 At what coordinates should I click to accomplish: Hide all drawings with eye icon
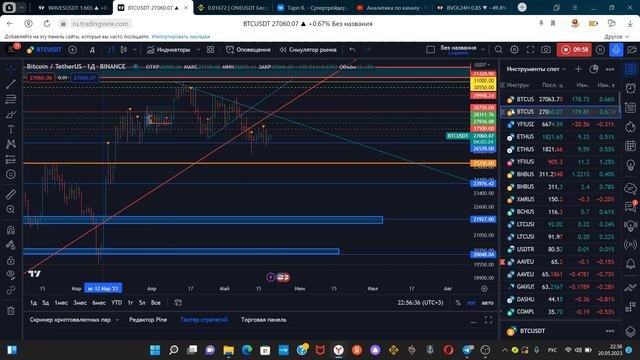[x=11, y=275]
